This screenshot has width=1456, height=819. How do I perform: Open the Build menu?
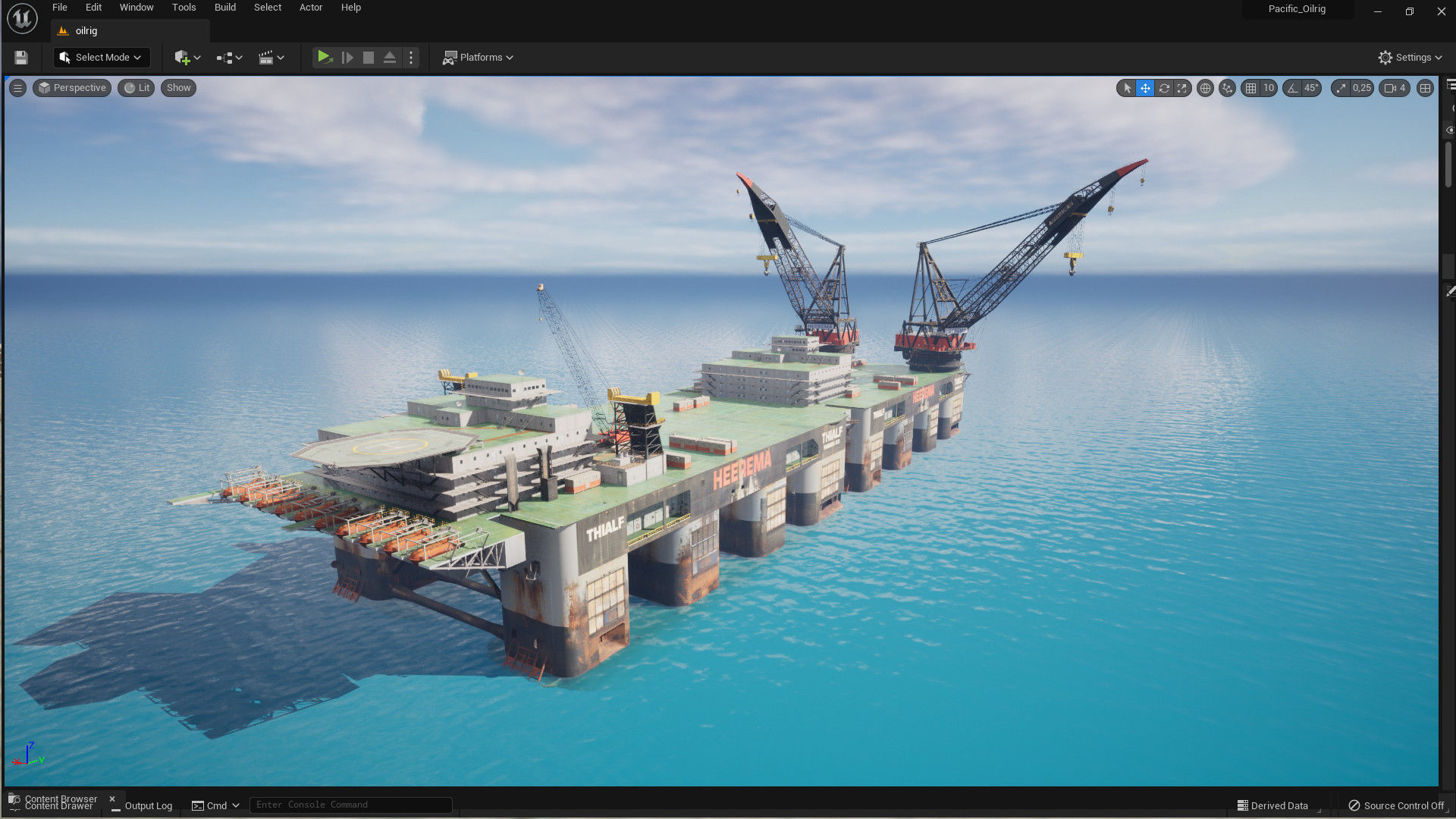click(x=224, y=7)
